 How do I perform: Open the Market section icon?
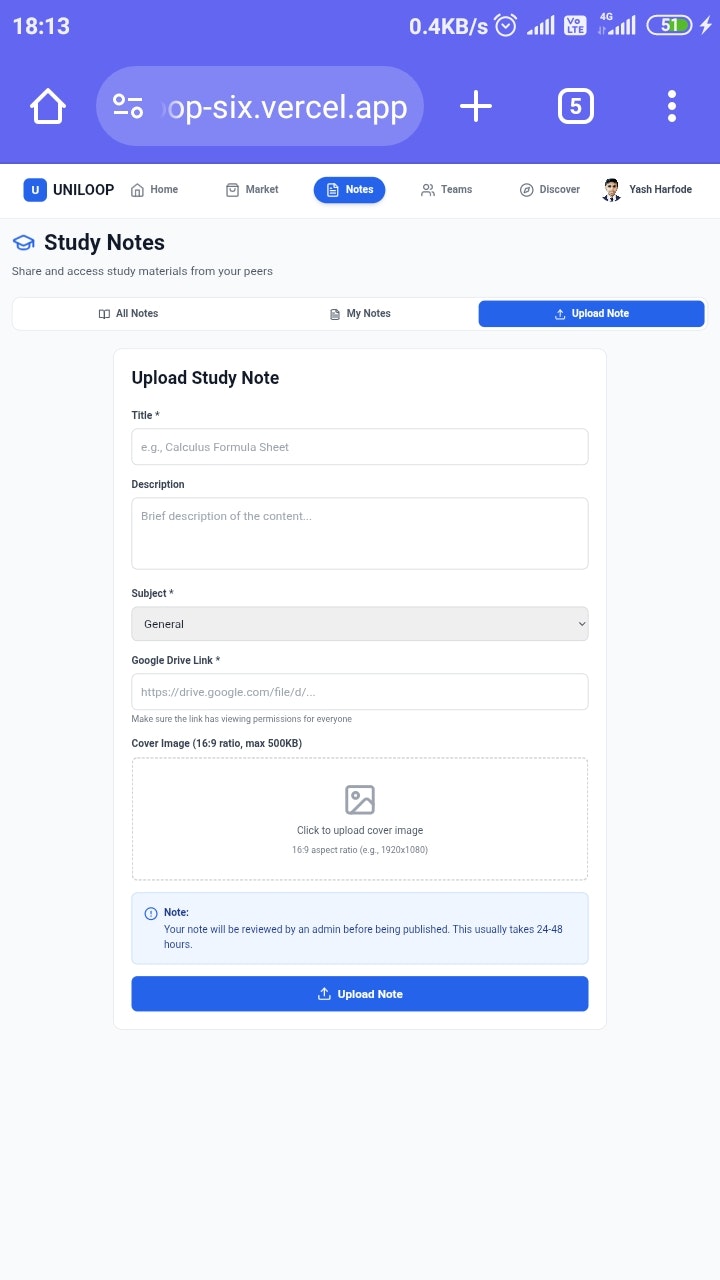[231, 189]
